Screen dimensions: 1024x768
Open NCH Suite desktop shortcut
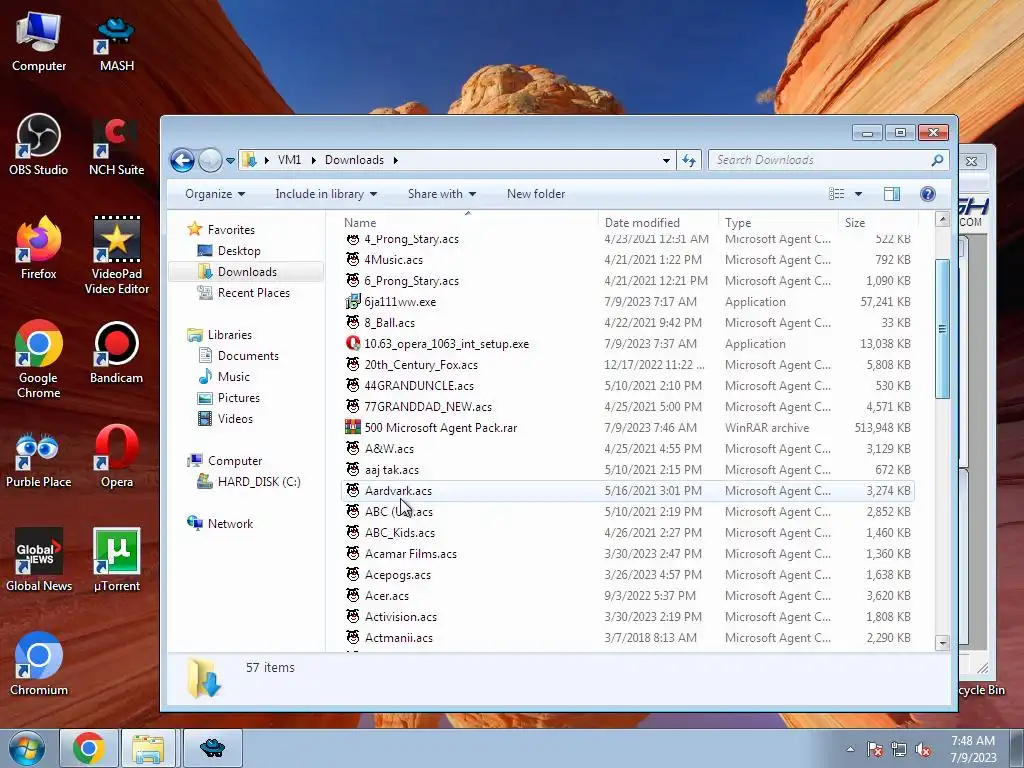(116, 147)
